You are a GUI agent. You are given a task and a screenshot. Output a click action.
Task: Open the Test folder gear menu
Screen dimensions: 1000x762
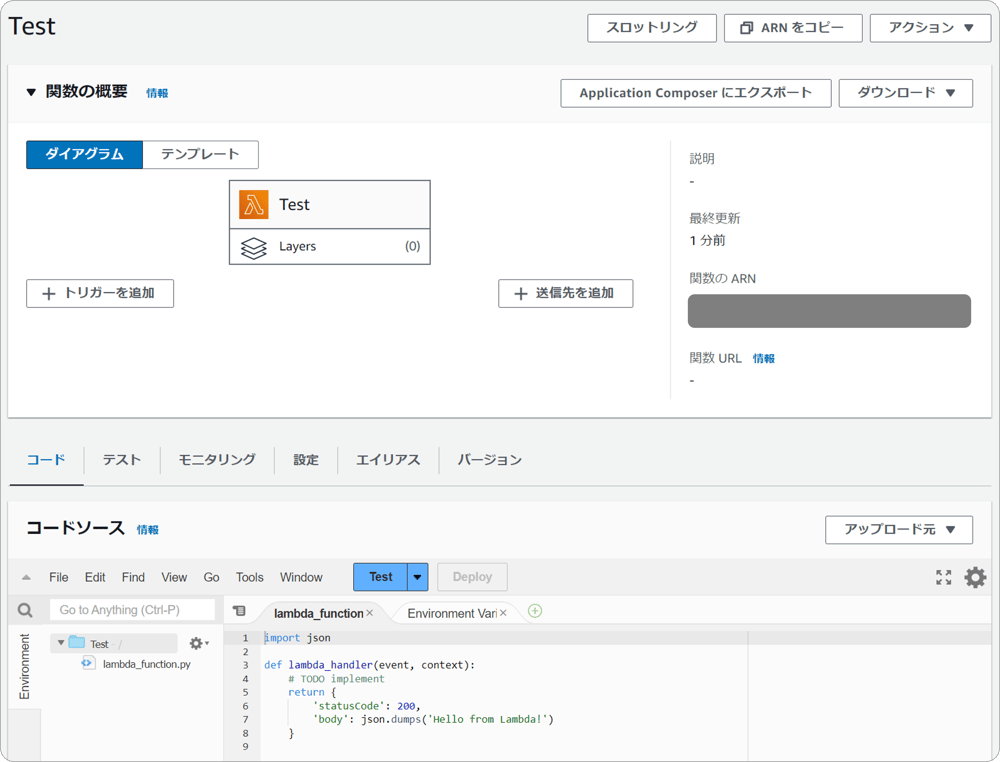pos(198,643)
